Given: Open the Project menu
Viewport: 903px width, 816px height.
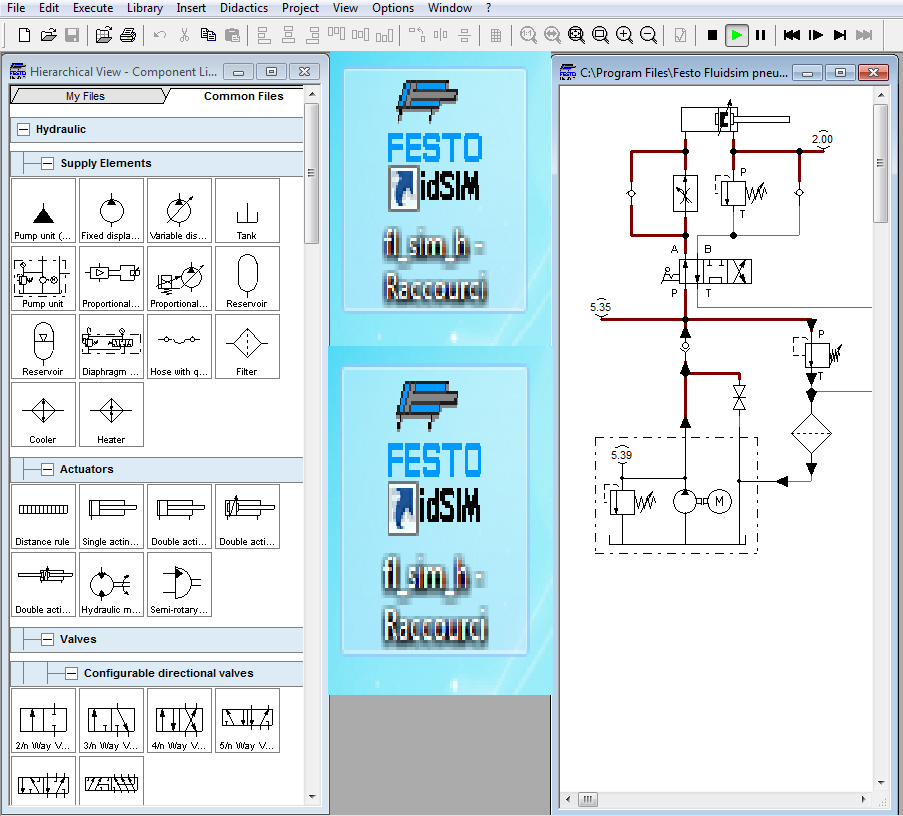Looking at the screenshot, I should tap(300, 8).
